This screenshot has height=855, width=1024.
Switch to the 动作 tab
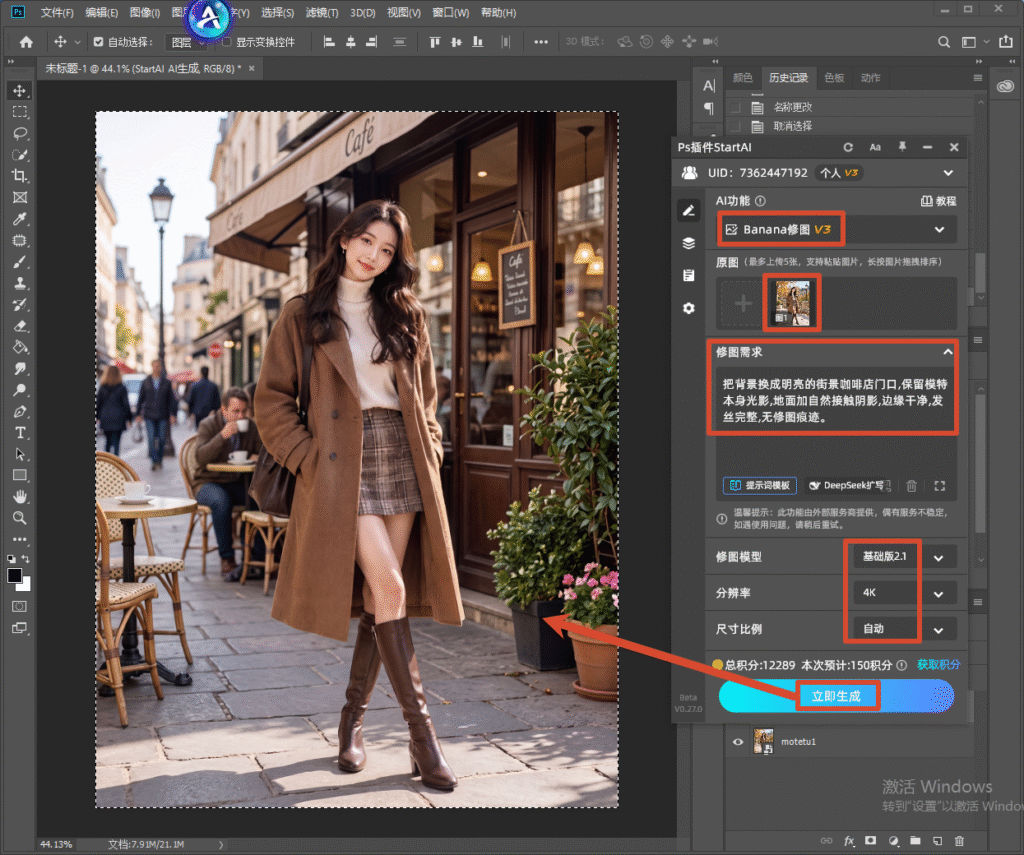[871, 78]
